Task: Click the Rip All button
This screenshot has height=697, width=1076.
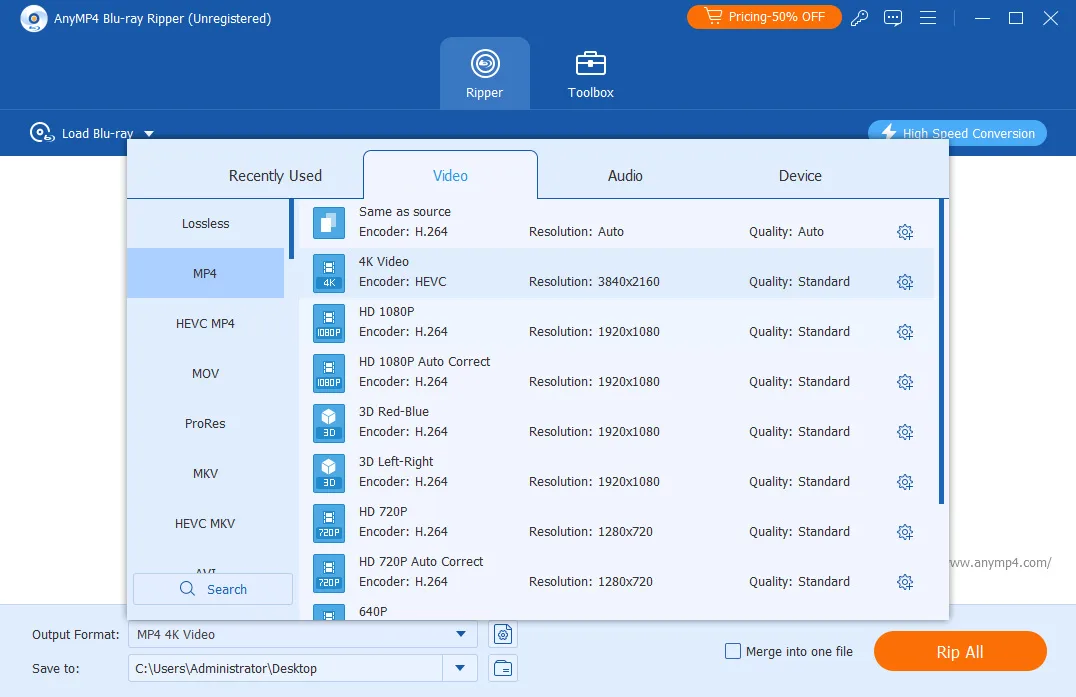Action: click(x=960, y=652)
